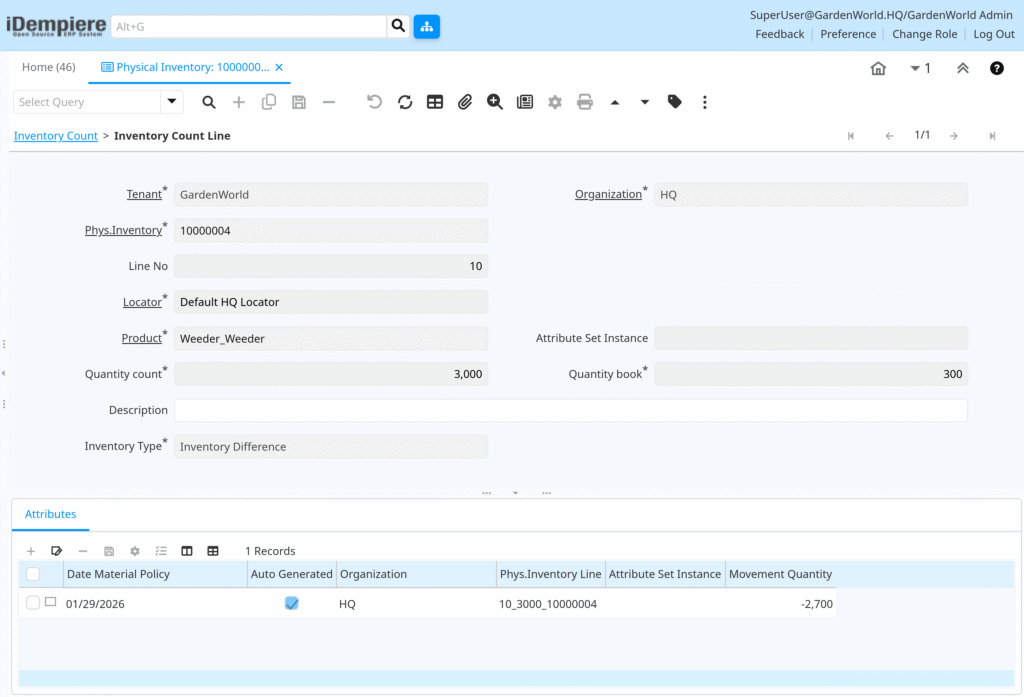Viewport: 1024px width, 697px height.
Task: Select the Attributes tab
Action: [x=50, y=514]
